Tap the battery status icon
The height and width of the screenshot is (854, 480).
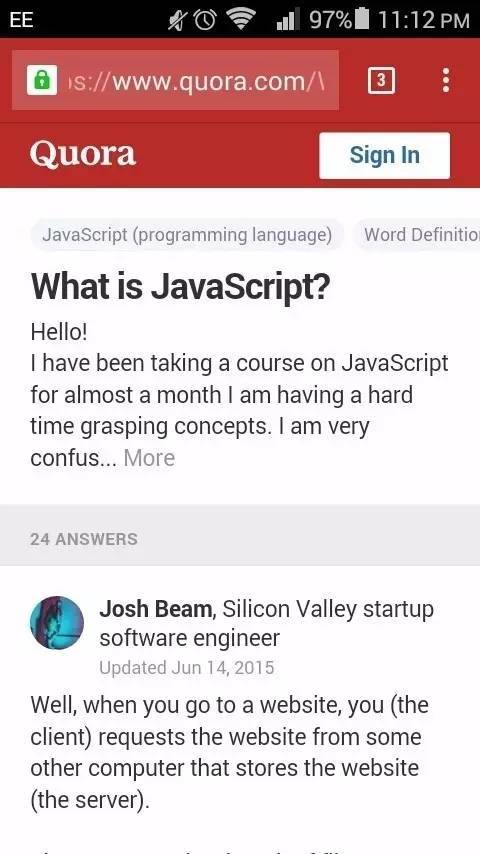tap(361, 20)
